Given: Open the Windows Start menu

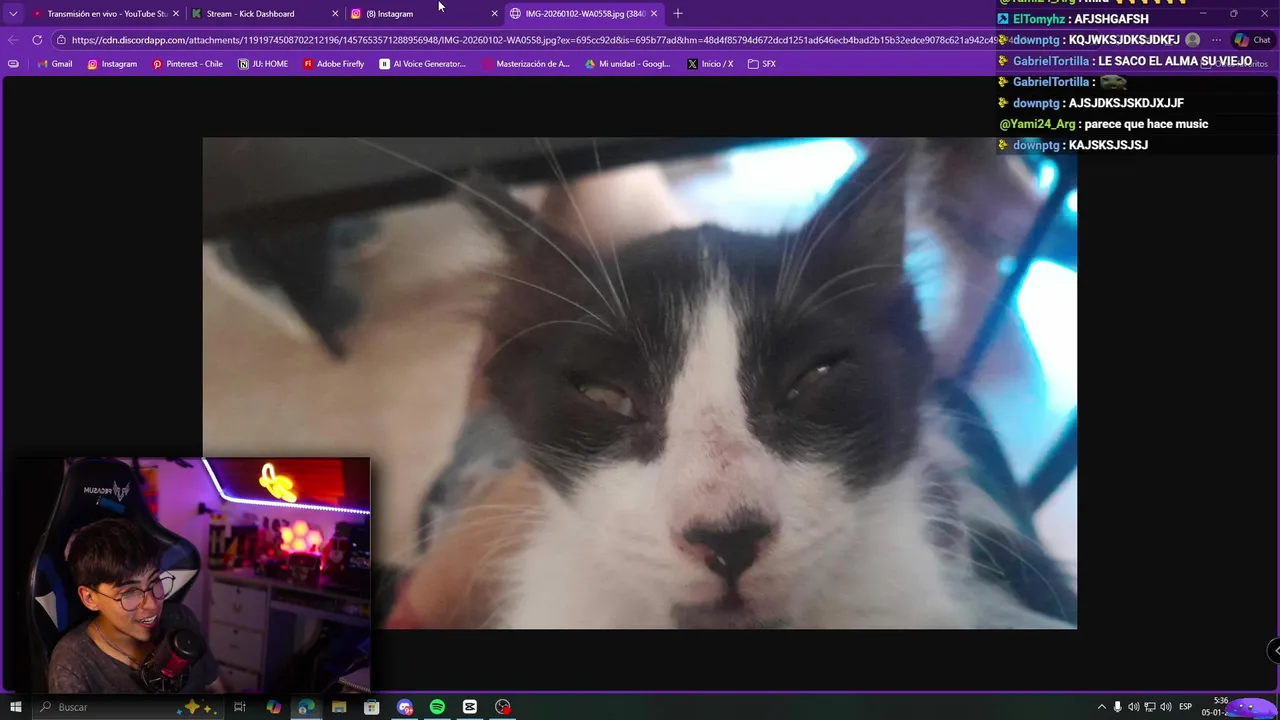Looking at the screenshot, I should pos(16,707).
